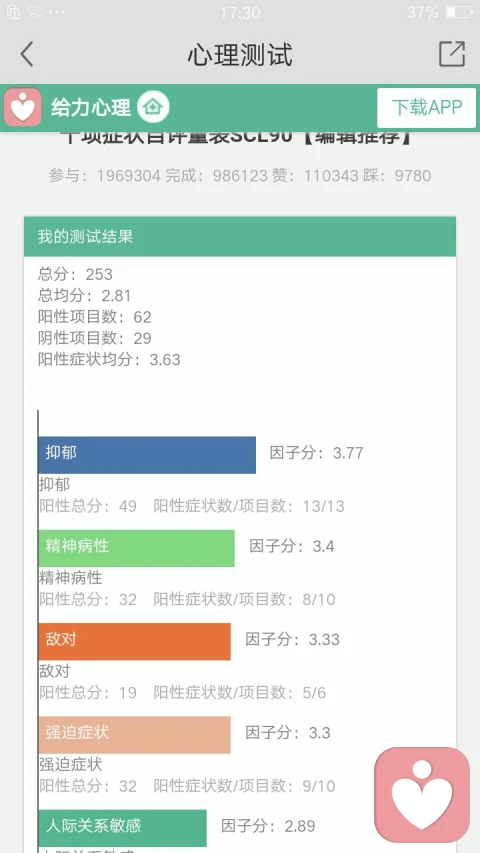Tap the 总分: 253 score line
Viewport: 480px width, 853px height.
(75, 274)
